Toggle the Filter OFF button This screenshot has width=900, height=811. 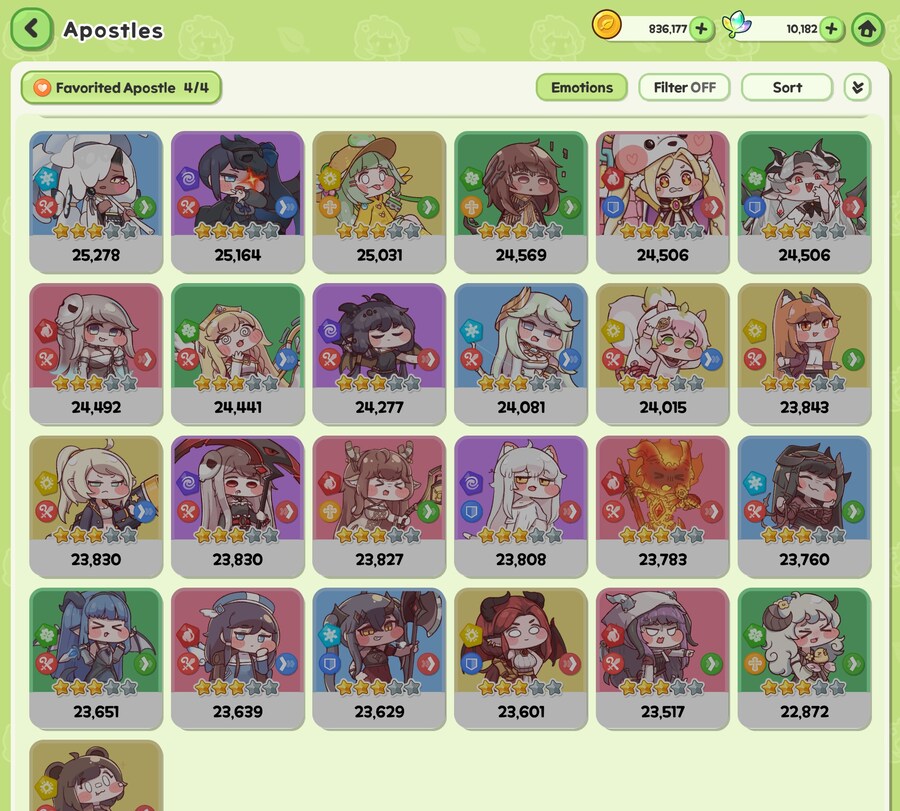tap(684, 87)
